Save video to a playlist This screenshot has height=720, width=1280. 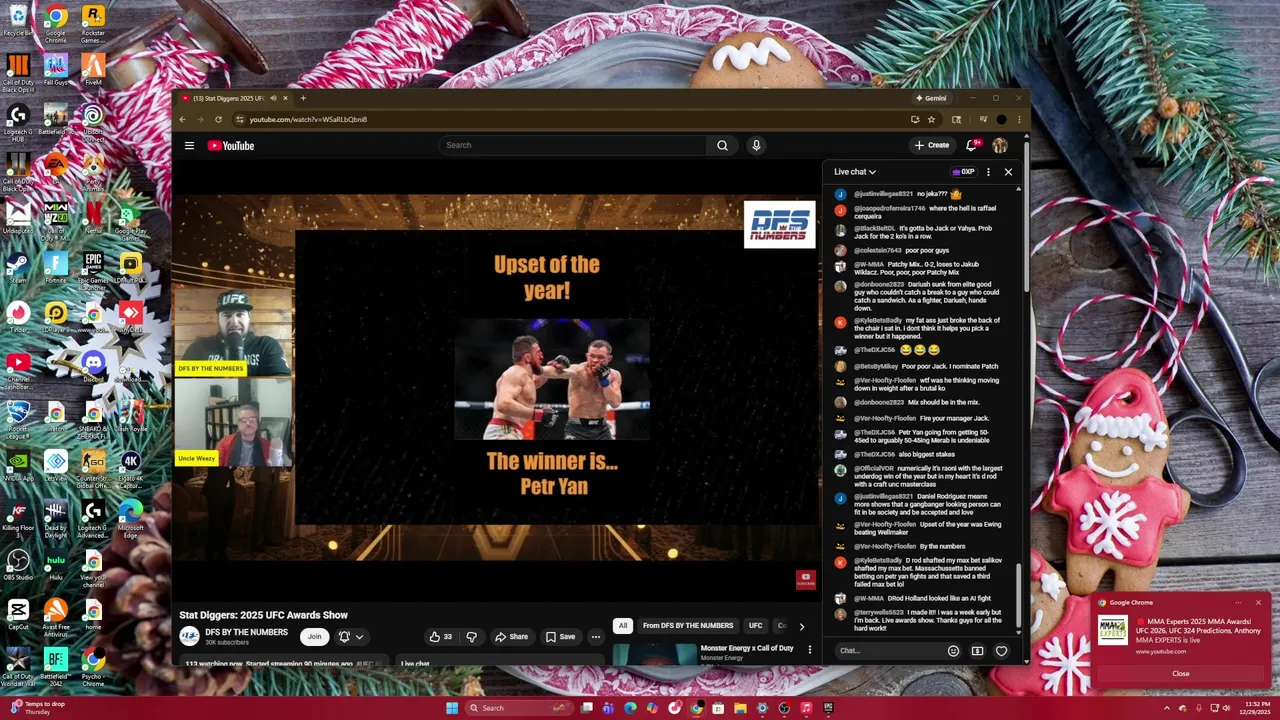(x=560, y=636)
